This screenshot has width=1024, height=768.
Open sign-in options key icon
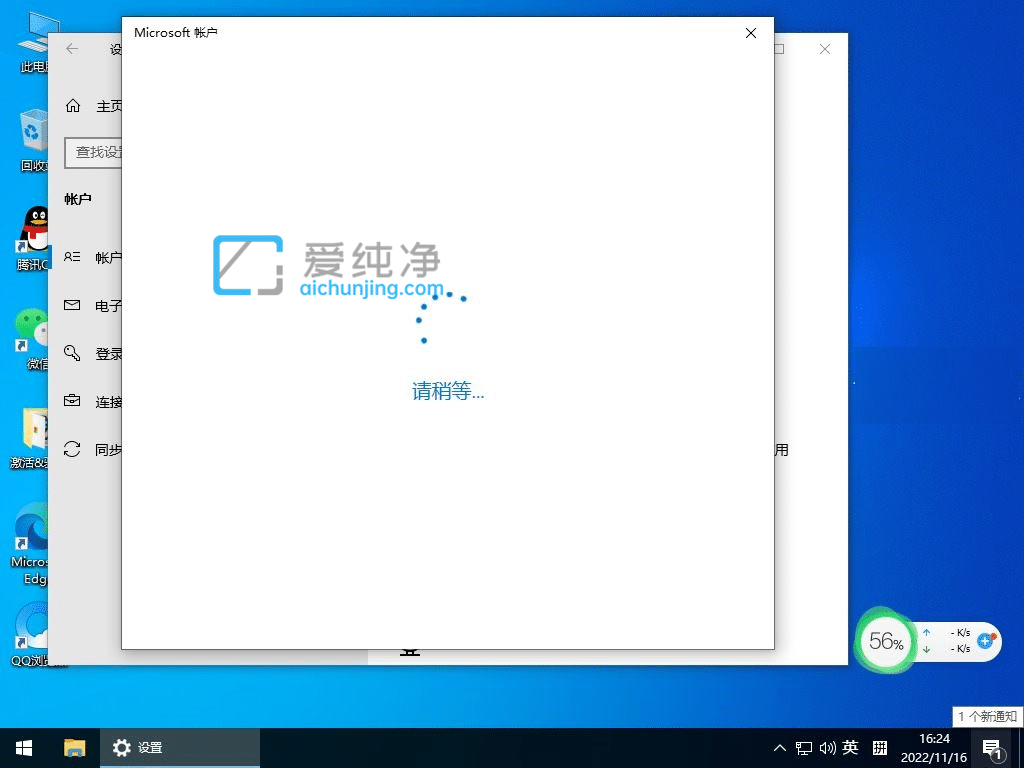pos(72,353)
